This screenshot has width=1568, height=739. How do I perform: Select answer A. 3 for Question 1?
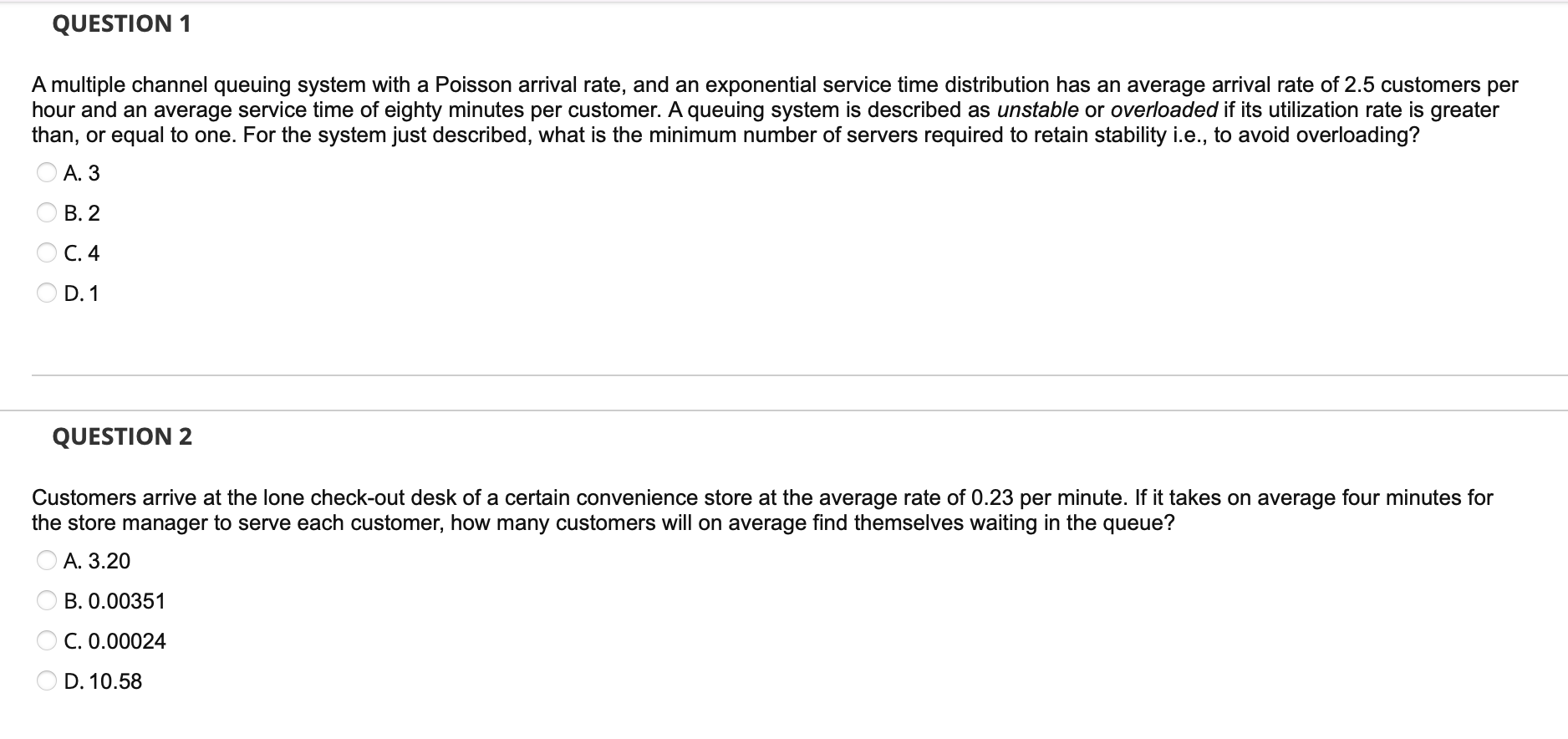[x=46, y=173]
